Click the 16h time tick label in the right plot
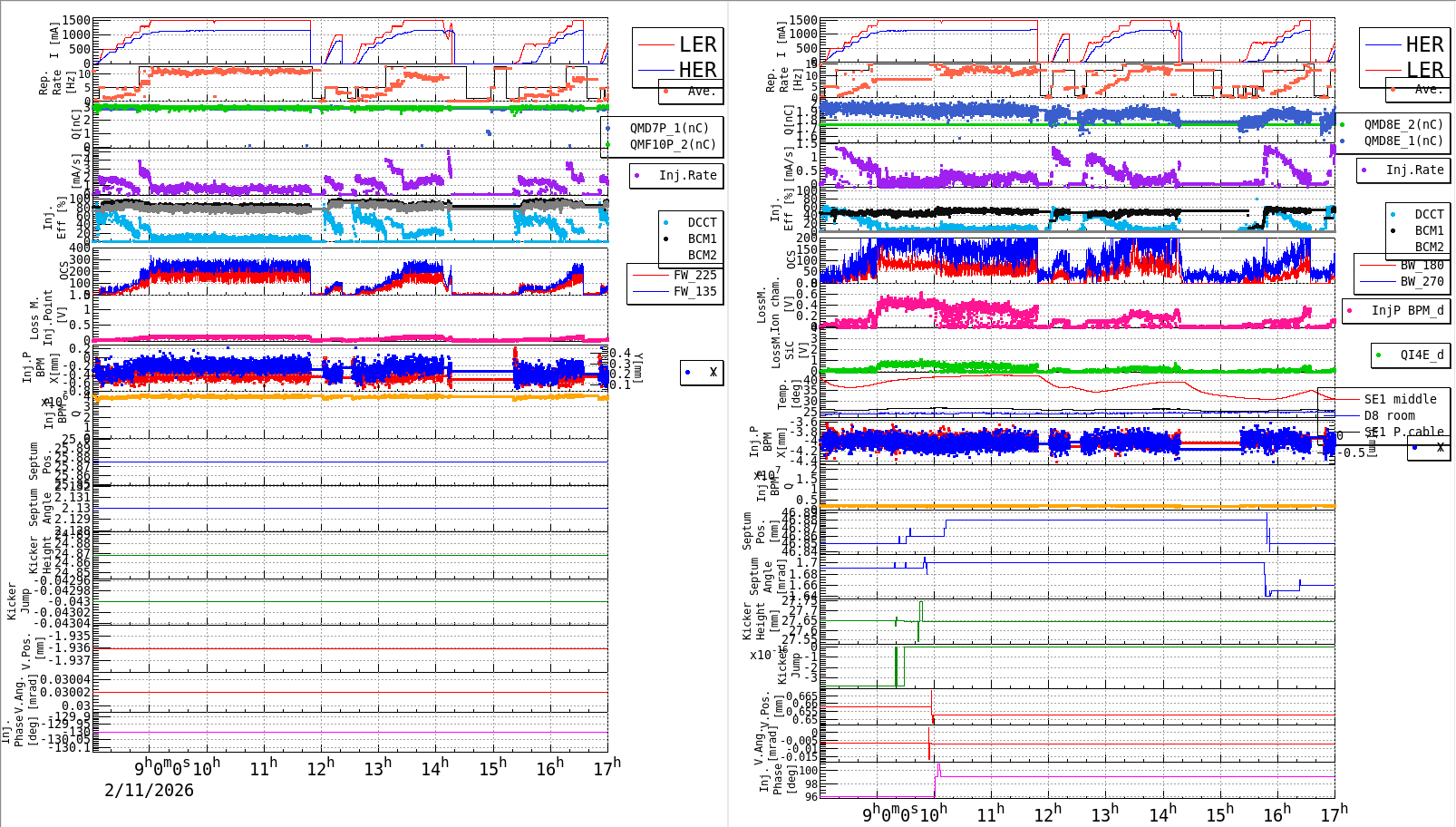 tap(1276, 813)
